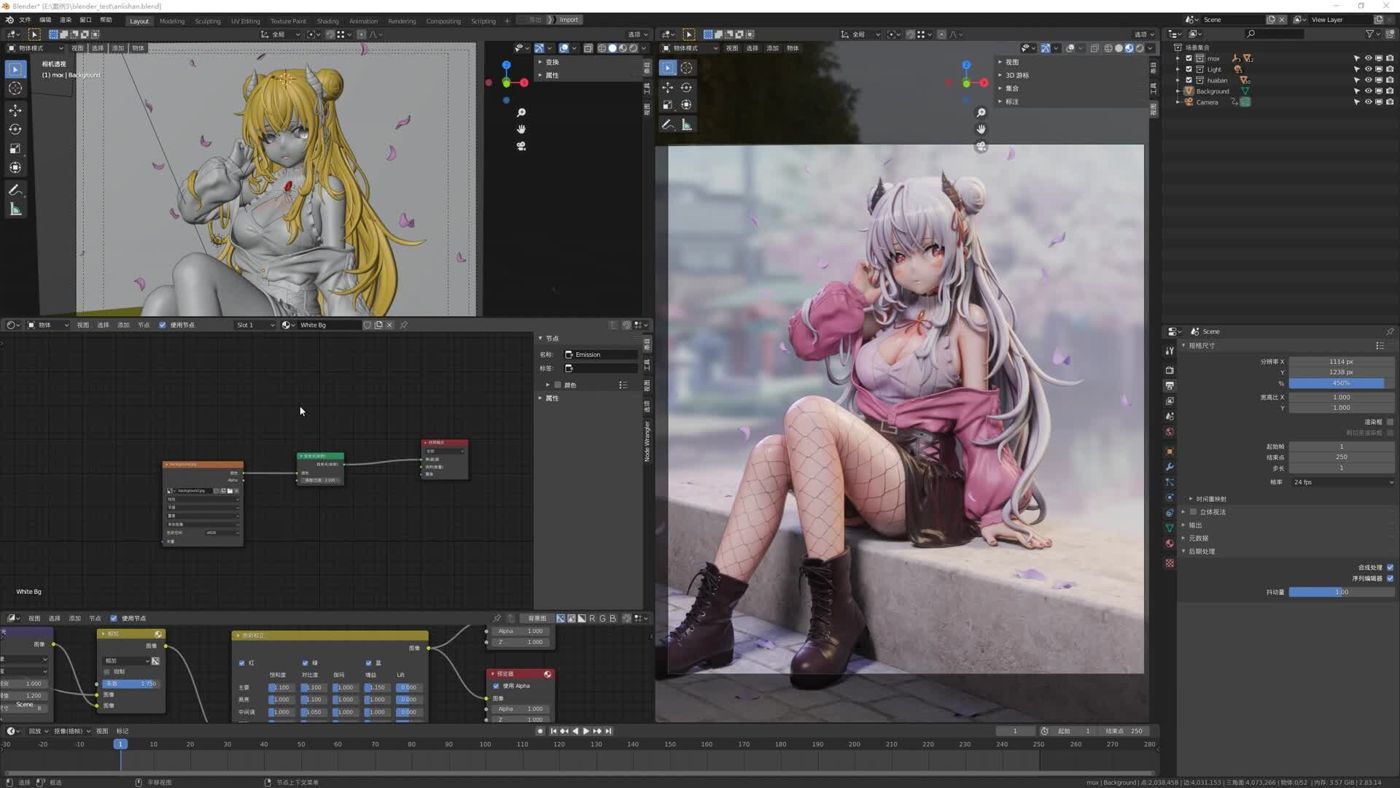This screenshot has width=1400, height=788.
Task: Activate the Move tool in left viewport
Action: (x=15, y=110)
